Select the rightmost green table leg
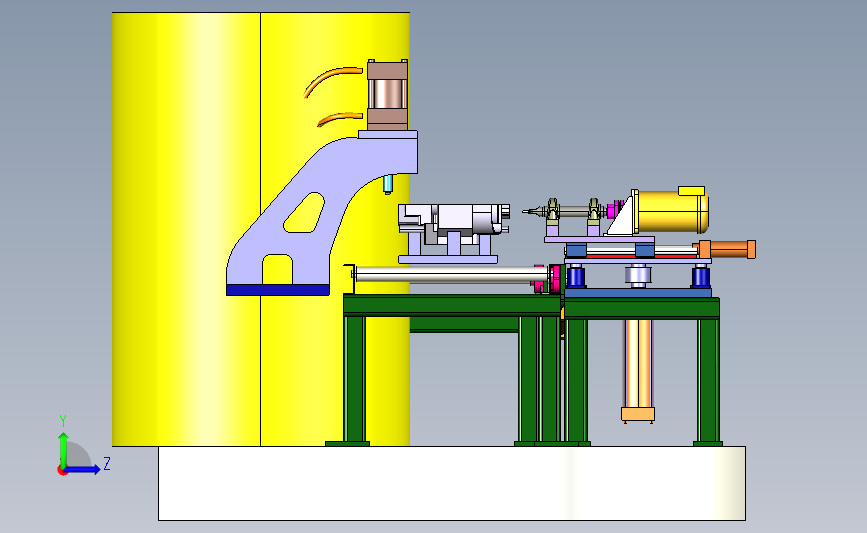The width and height of the screenshot is (867, 533). point(708,380)
